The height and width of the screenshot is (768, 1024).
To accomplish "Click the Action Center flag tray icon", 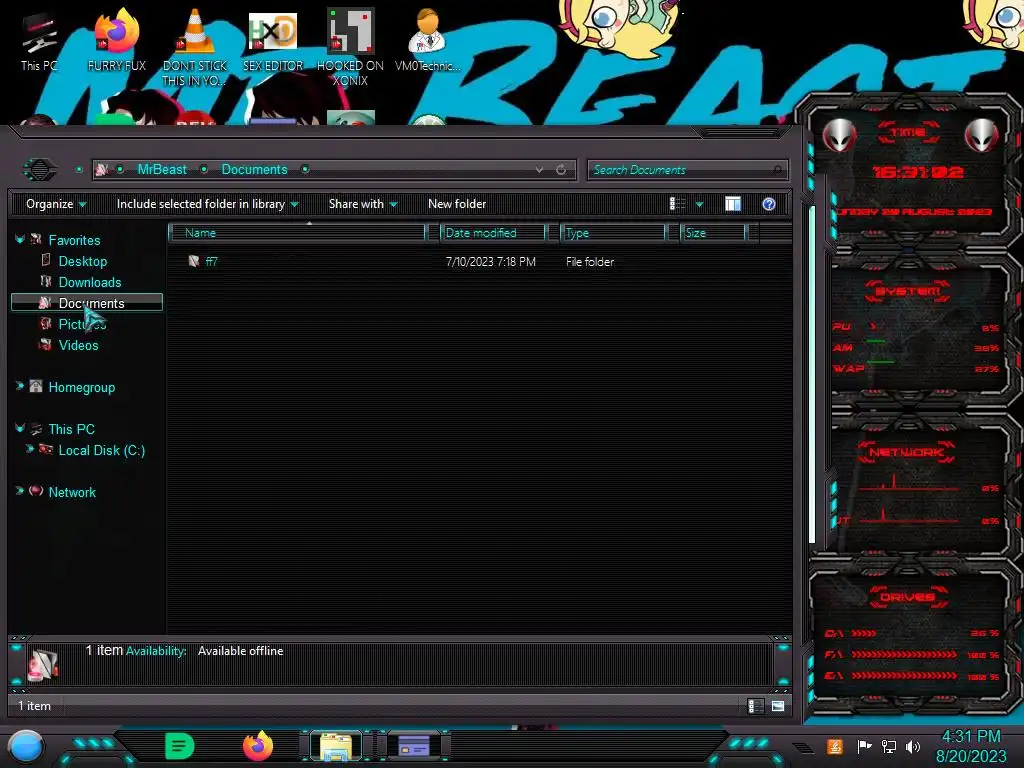I will [x=863, y=746].
